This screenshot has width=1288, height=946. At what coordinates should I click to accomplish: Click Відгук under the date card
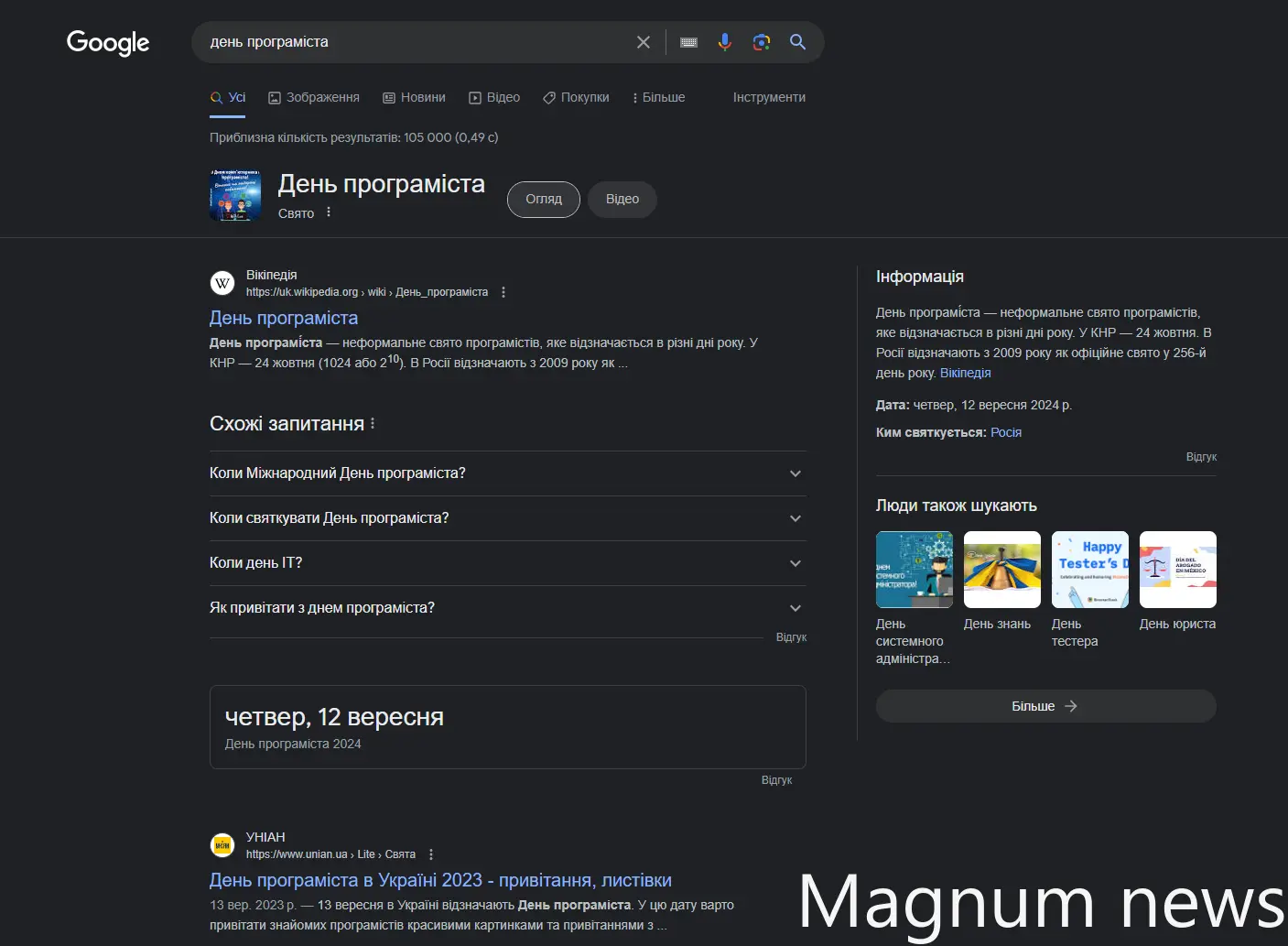coord(776,780)
